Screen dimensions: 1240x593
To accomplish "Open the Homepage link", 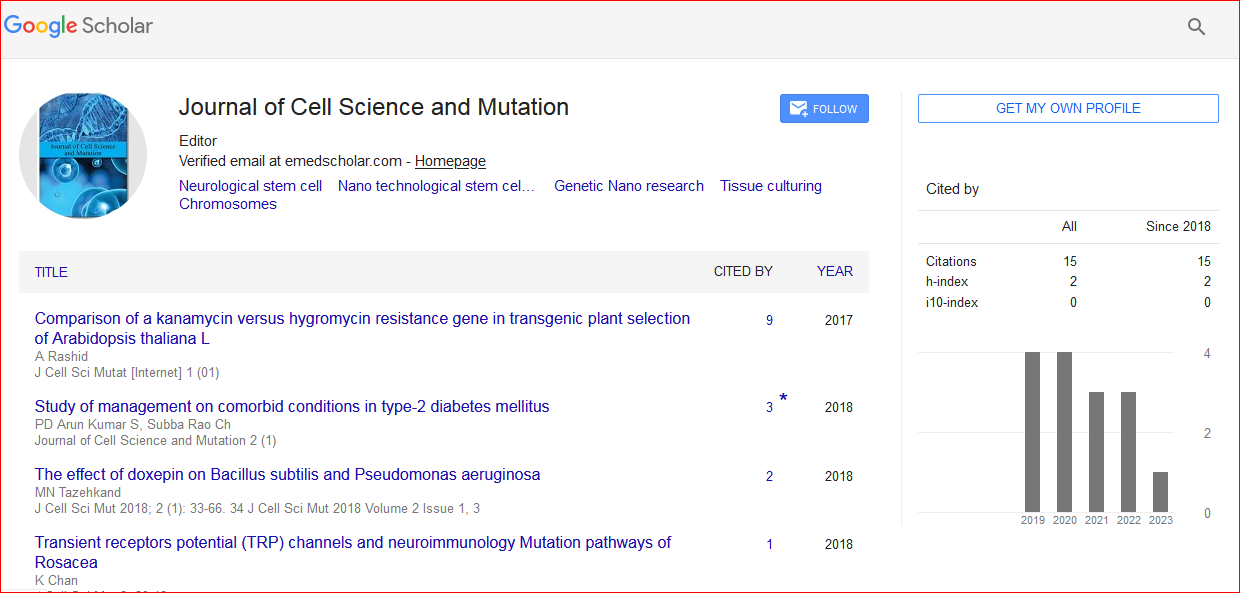I will coord(450,161).
